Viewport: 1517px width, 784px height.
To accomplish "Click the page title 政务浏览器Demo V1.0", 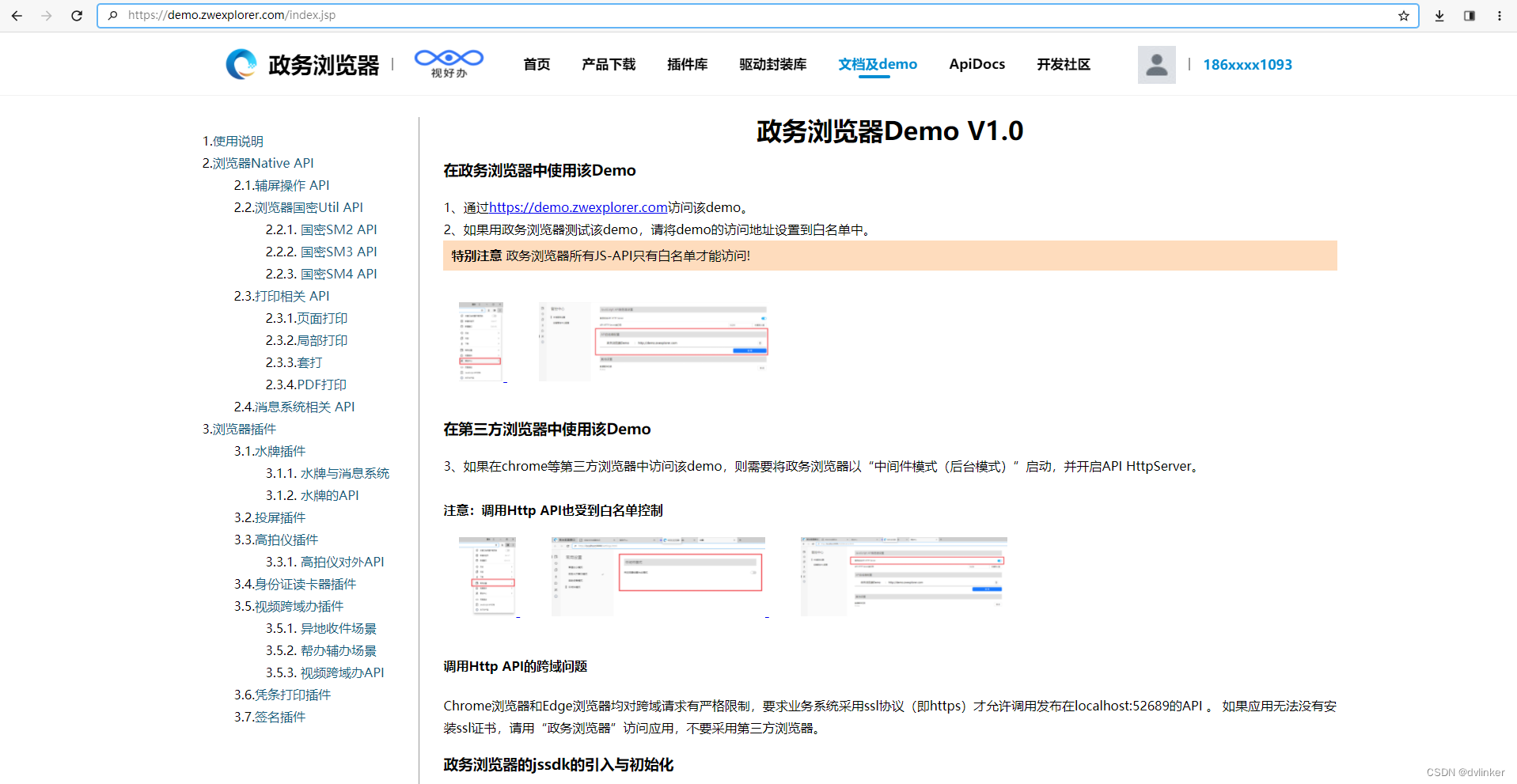I will (x=890, y=131).
